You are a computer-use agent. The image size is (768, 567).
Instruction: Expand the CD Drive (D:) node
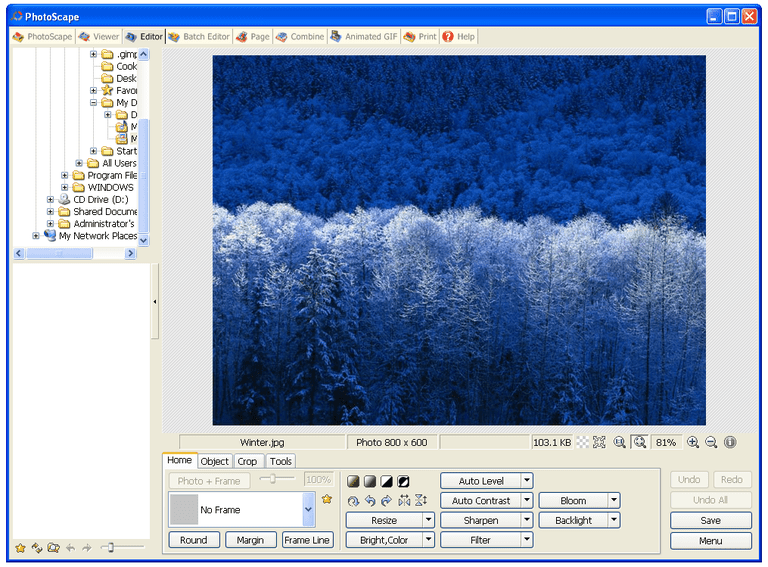(50, 199)
